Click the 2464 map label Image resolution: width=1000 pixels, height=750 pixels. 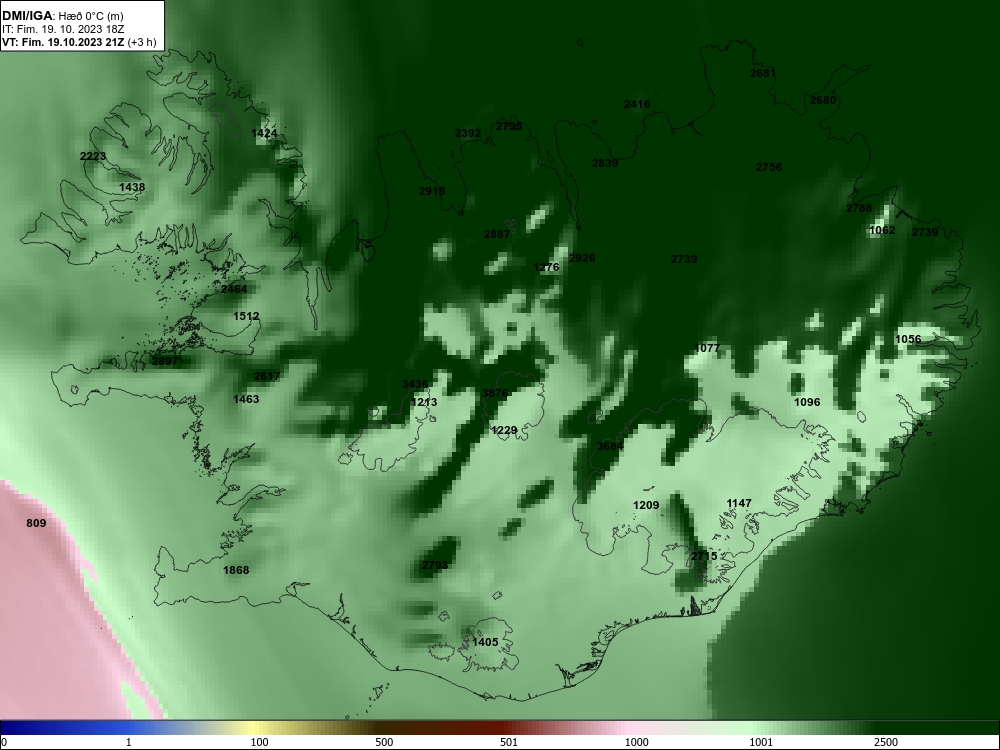tap(234, 289)
